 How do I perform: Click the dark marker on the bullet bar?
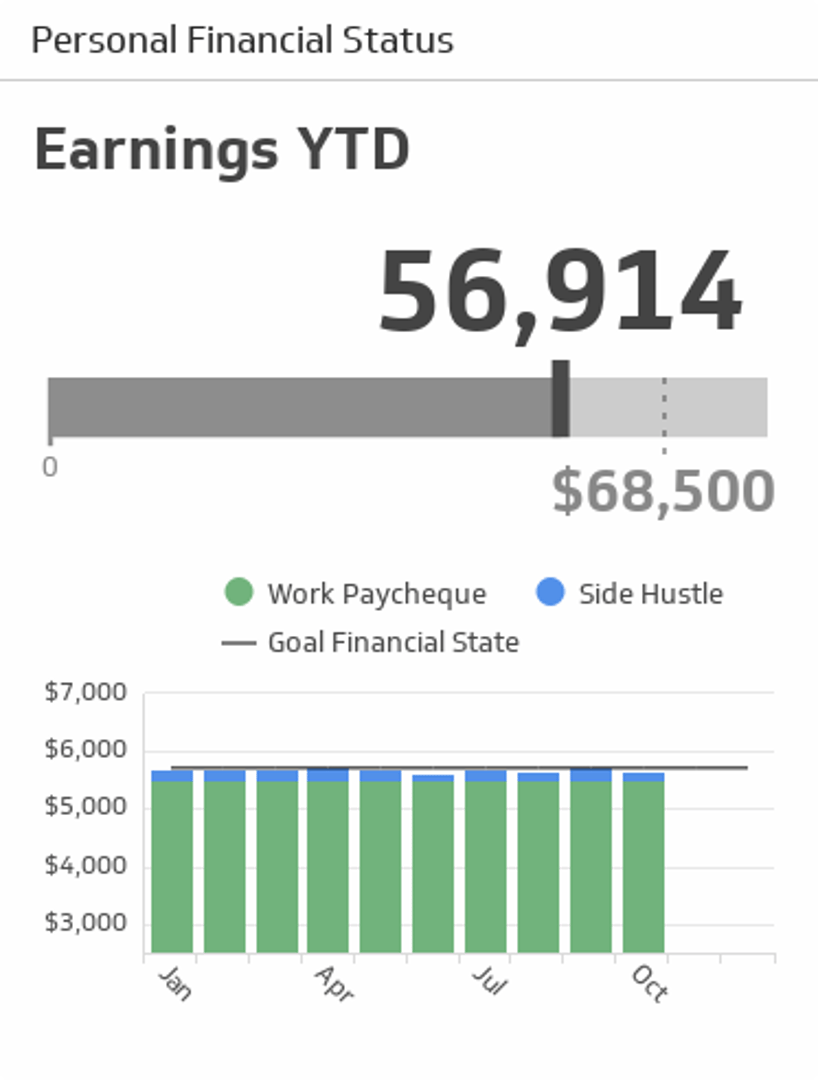coord(561,399)
